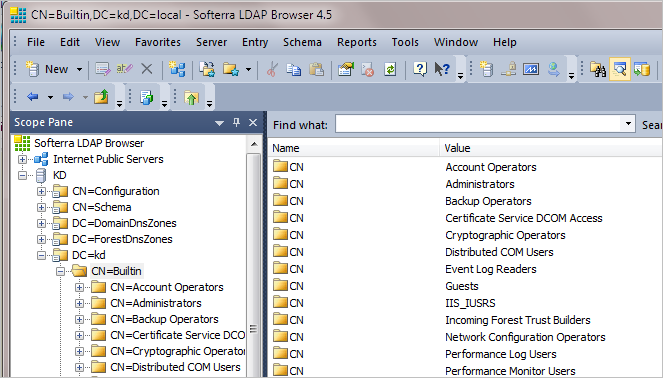Open the Favorites menu
Screen dimensions: 663x378
(x=158, y=42)
